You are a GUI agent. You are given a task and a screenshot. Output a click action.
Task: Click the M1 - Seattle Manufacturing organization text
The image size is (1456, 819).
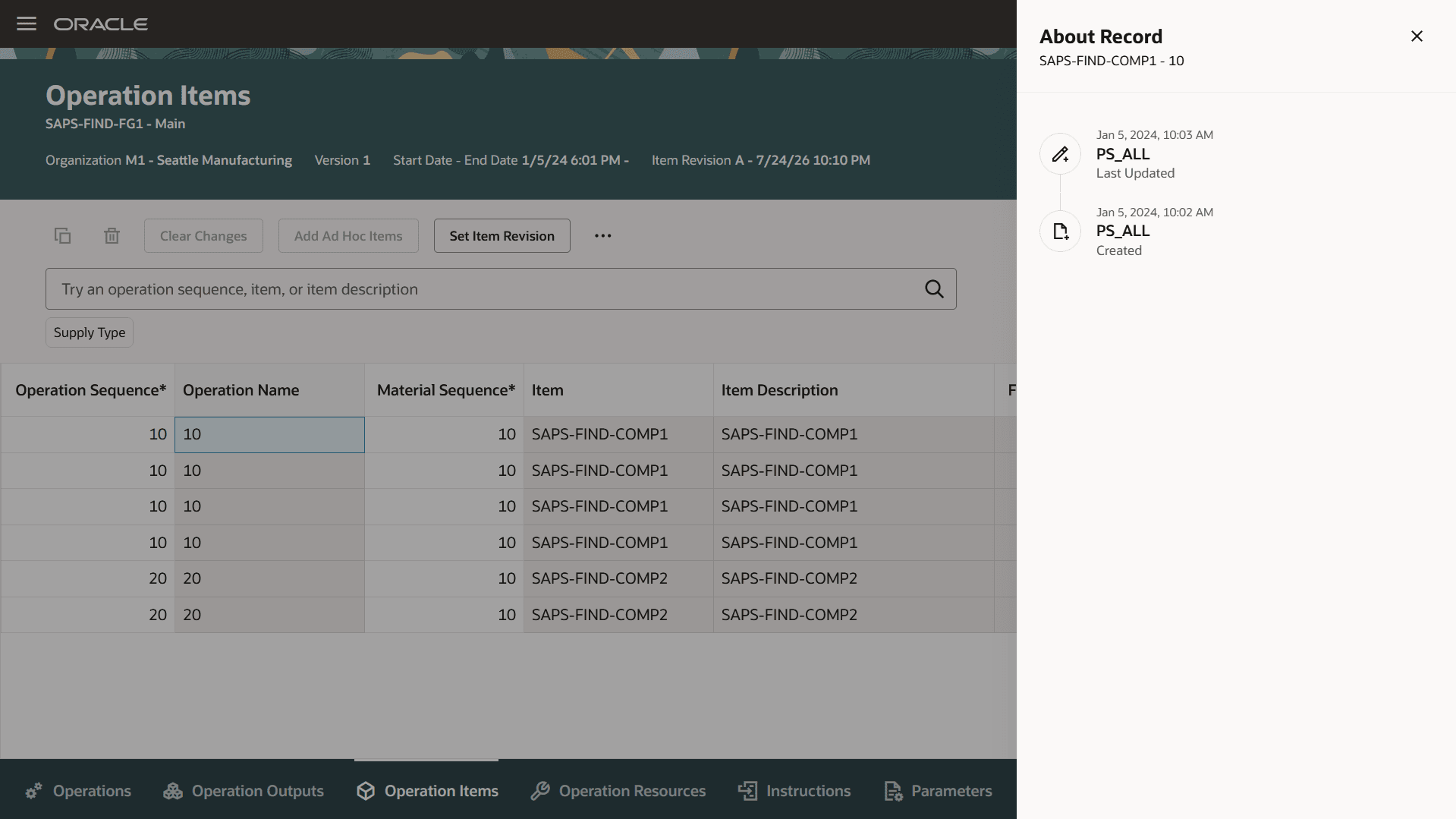pos(209,160)
